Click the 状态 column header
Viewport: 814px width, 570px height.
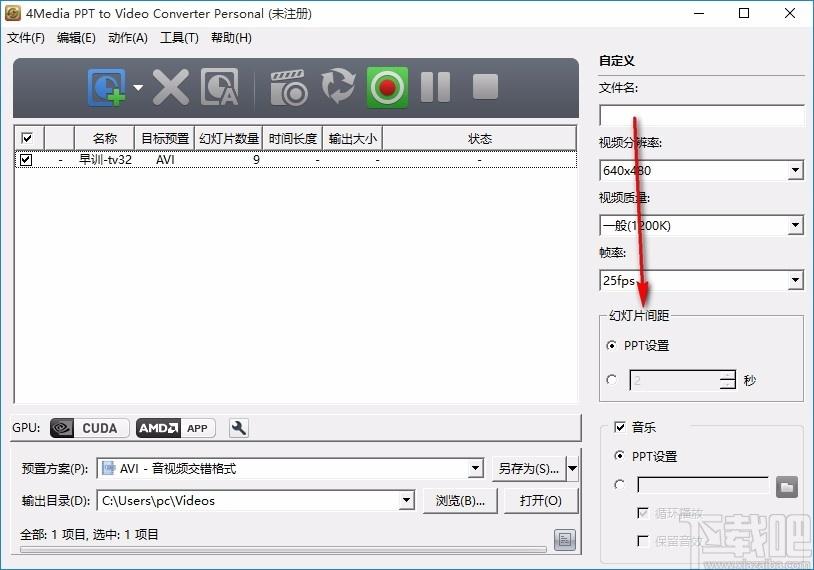[x=479, y=138]
